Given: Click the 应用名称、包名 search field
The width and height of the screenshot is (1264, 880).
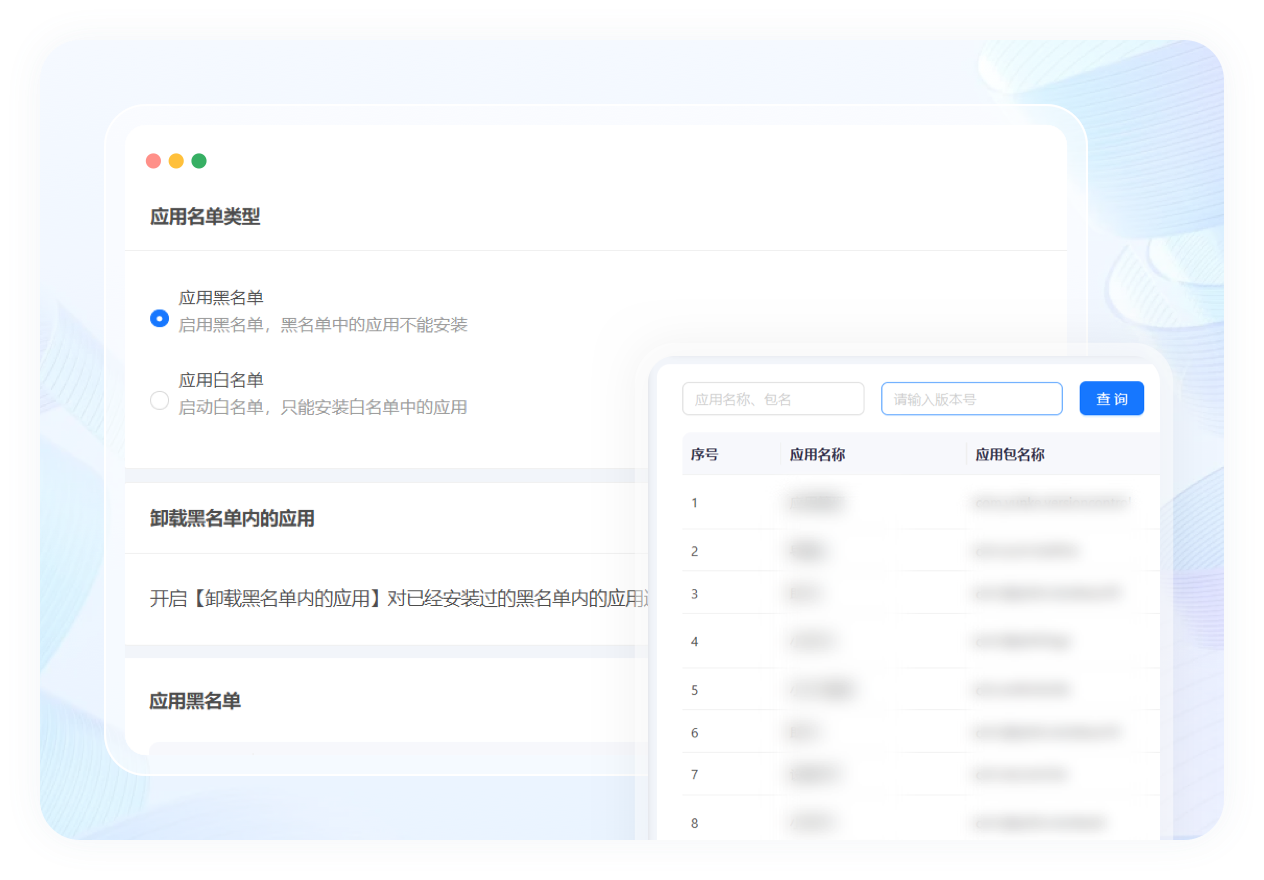Looking at the screenshot, I should pos(772,399).
